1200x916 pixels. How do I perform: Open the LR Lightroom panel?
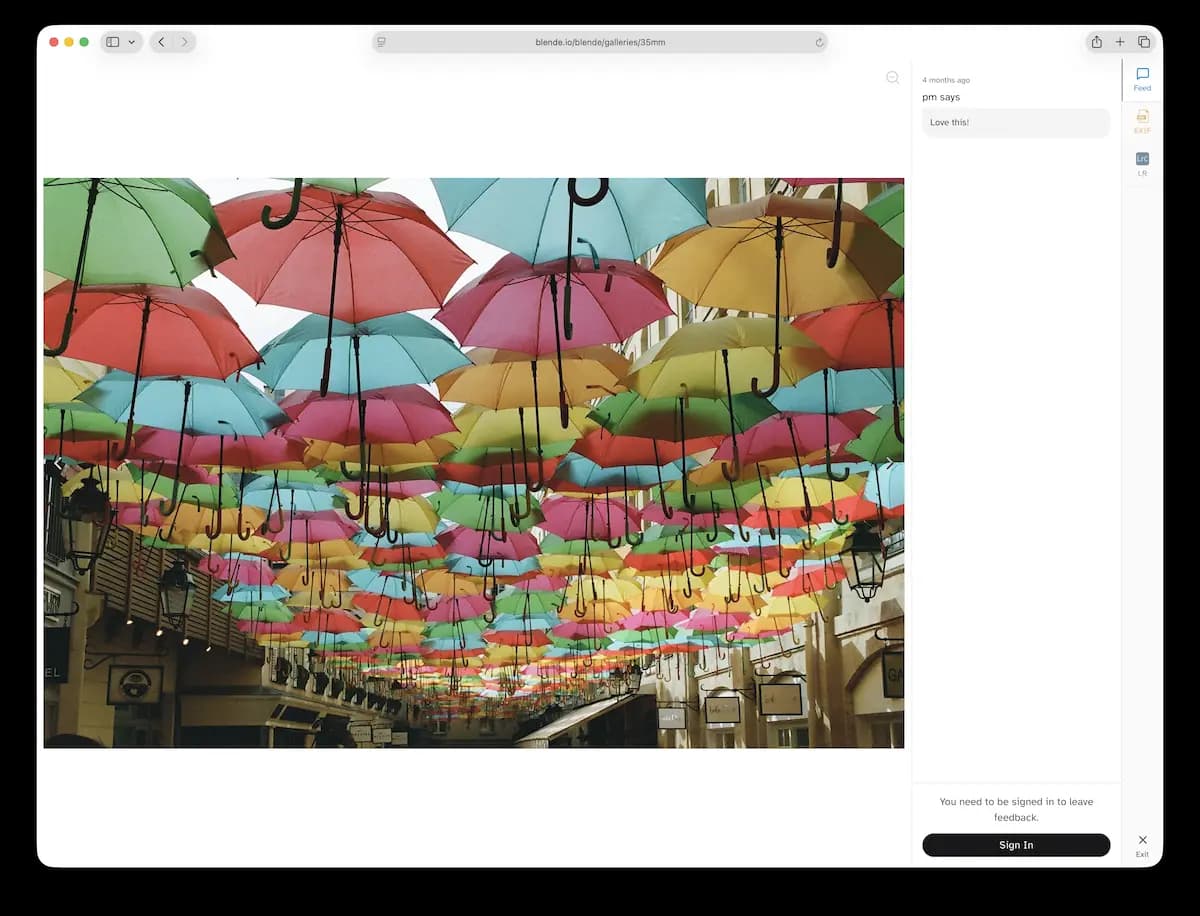point(1142,164)
